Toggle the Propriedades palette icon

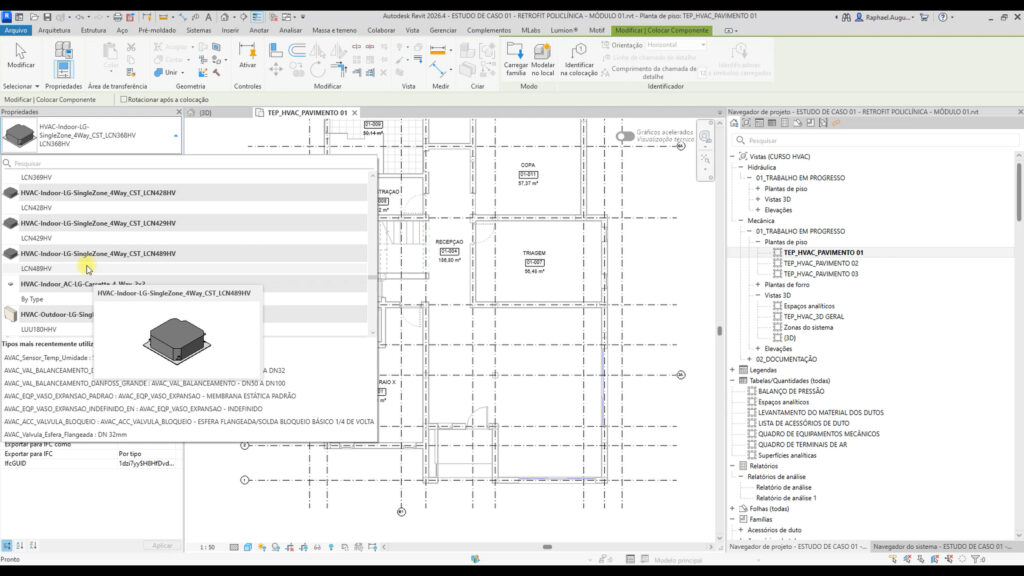point(63,69)
